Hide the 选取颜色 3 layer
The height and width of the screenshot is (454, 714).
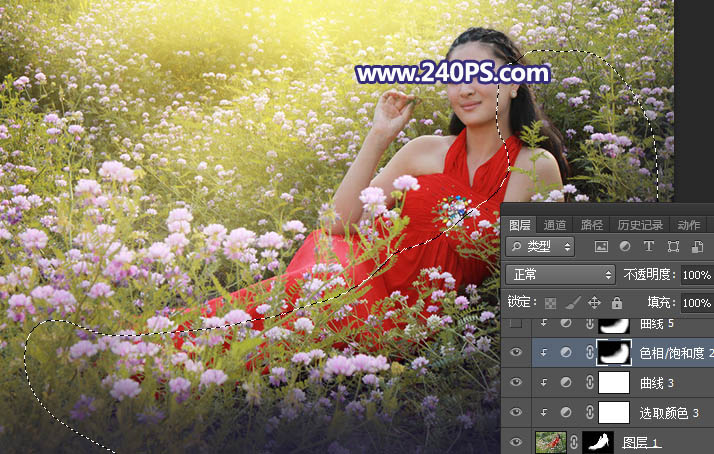click(x=514, y=412)
